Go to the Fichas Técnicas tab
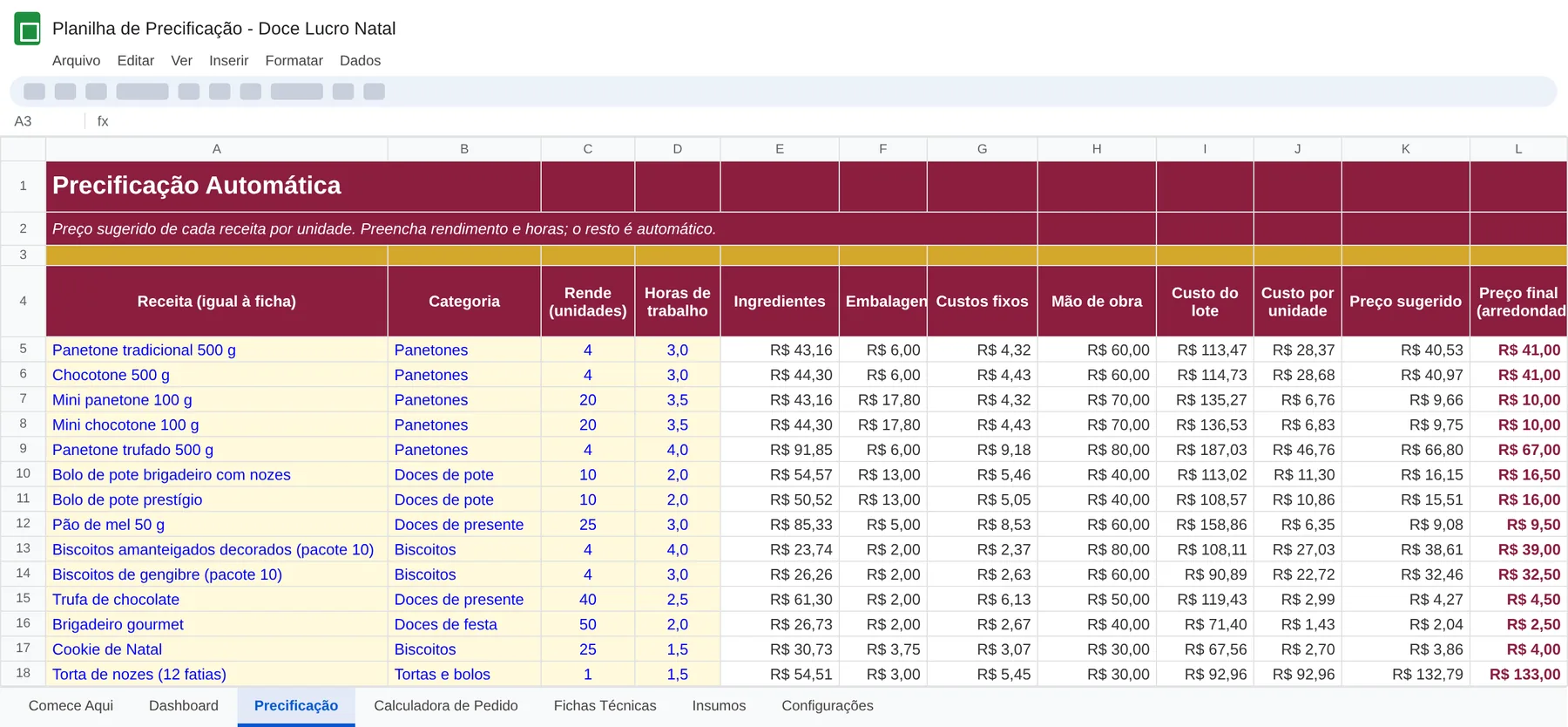The width and height of the screenshot is (1568, 727). (605, 706)
